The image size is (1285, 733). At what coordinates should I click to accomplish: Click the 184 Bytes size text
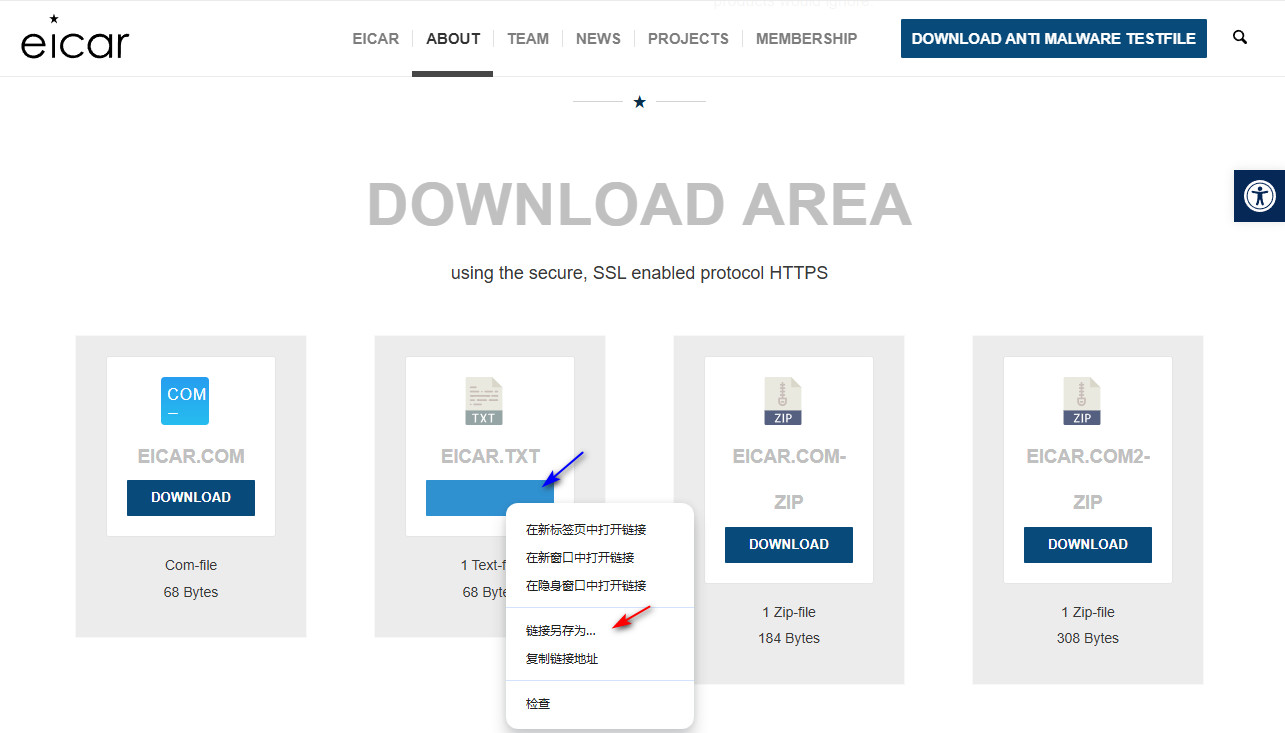point(789,639)
